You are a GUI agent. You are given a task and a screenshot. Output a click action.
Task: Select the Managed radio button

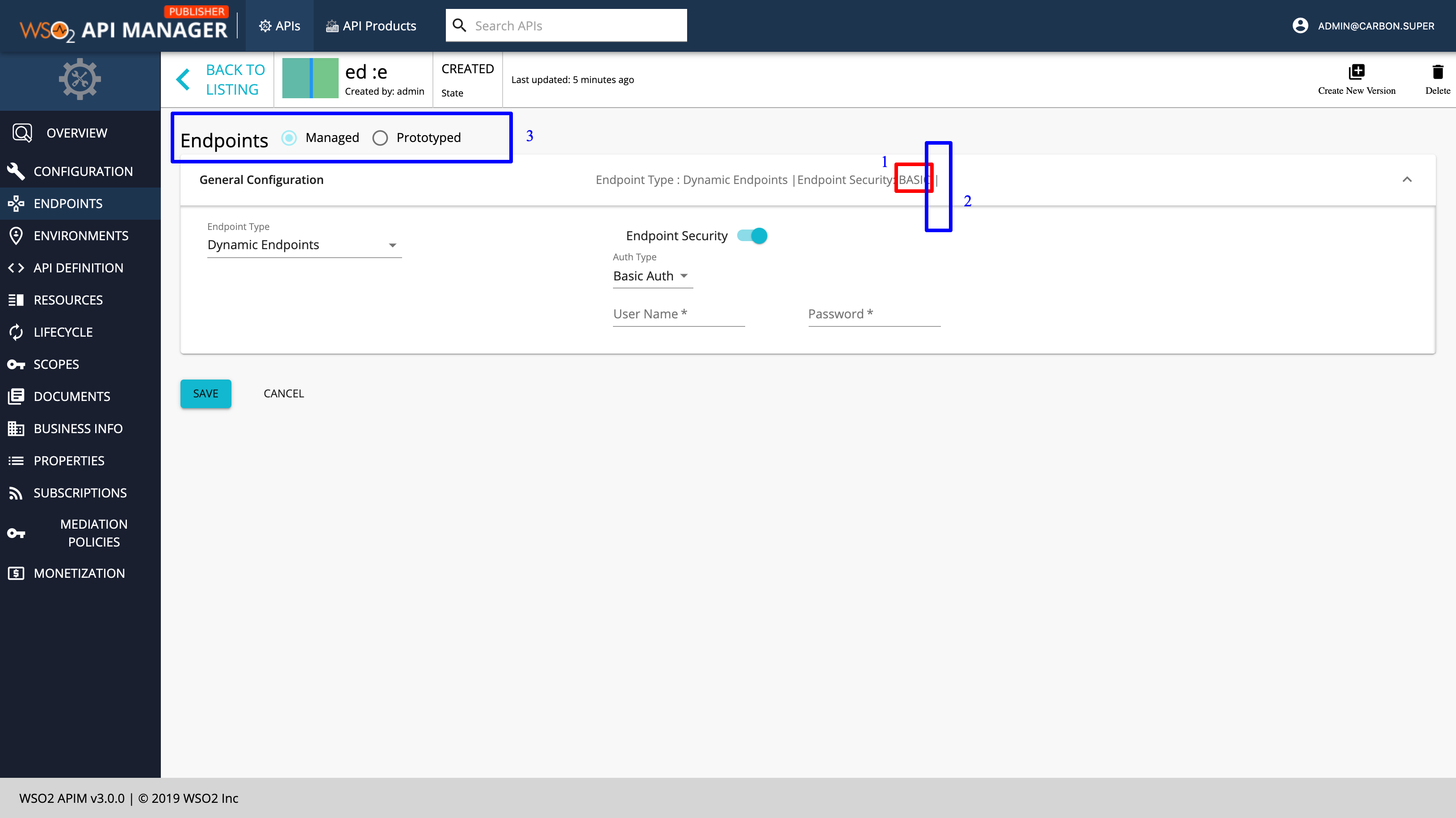click(x=289, y=138)
